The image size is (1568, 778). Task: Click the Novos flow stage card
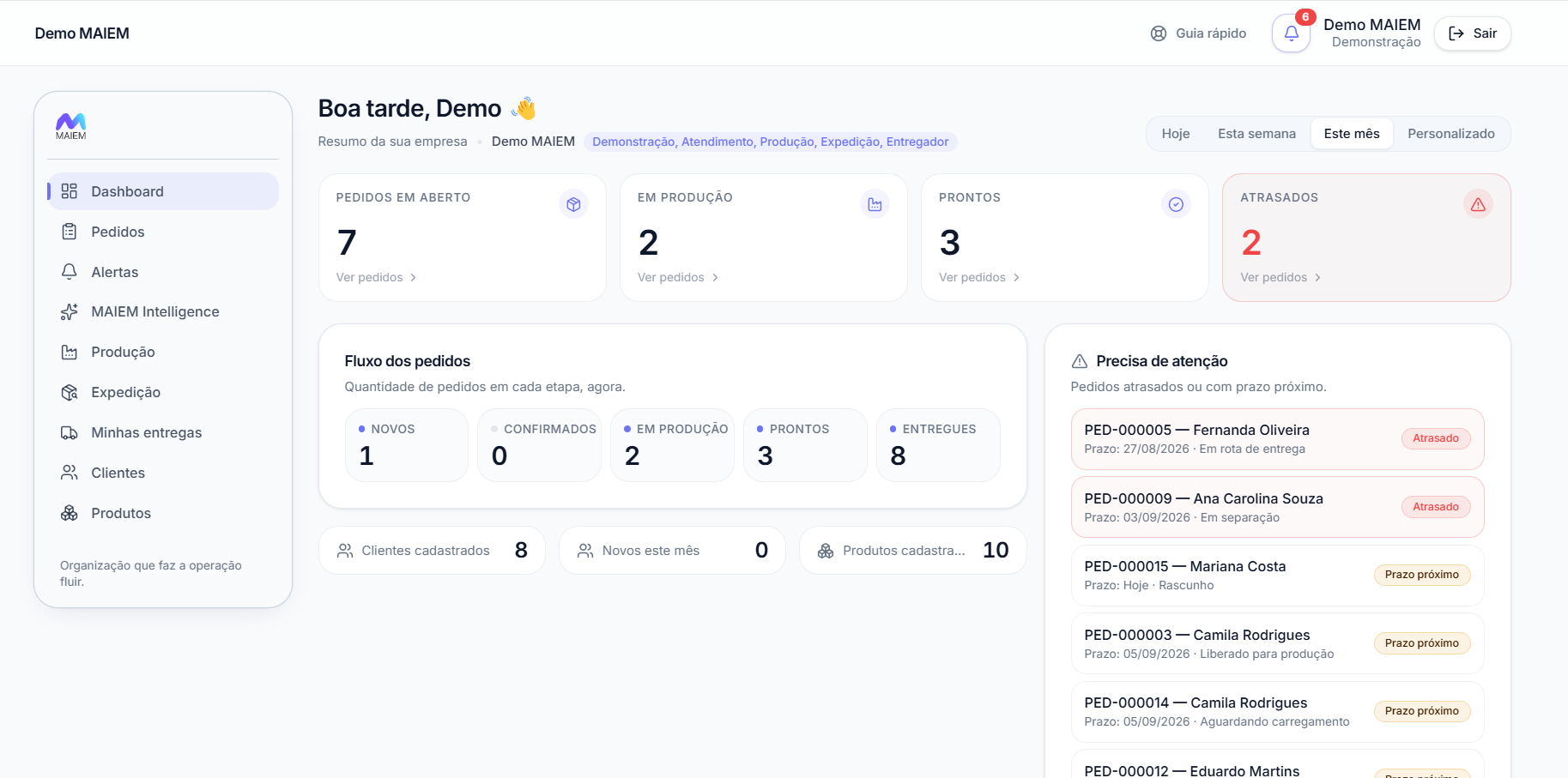point(407,445)
